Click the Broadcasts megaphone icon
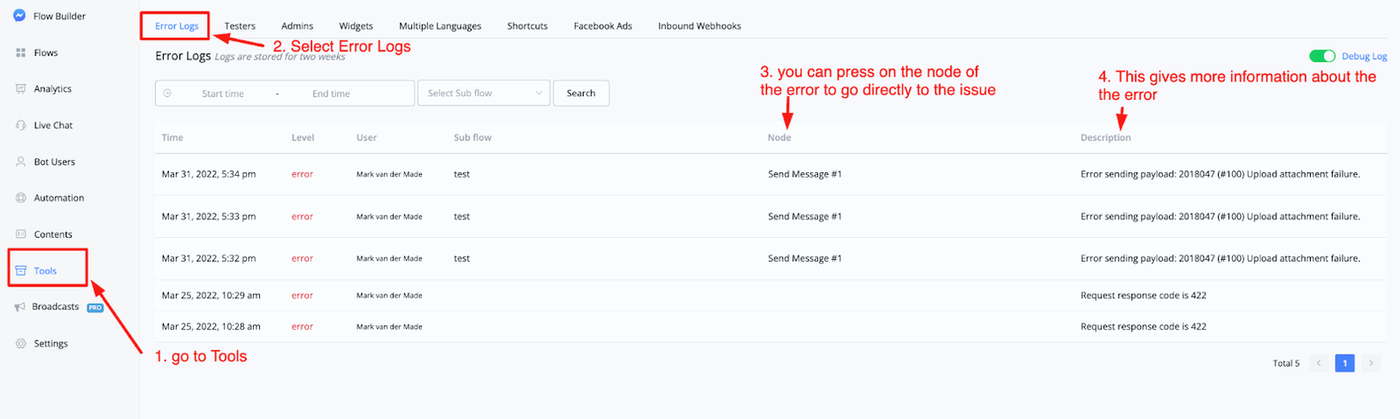 tap(20, 307)
